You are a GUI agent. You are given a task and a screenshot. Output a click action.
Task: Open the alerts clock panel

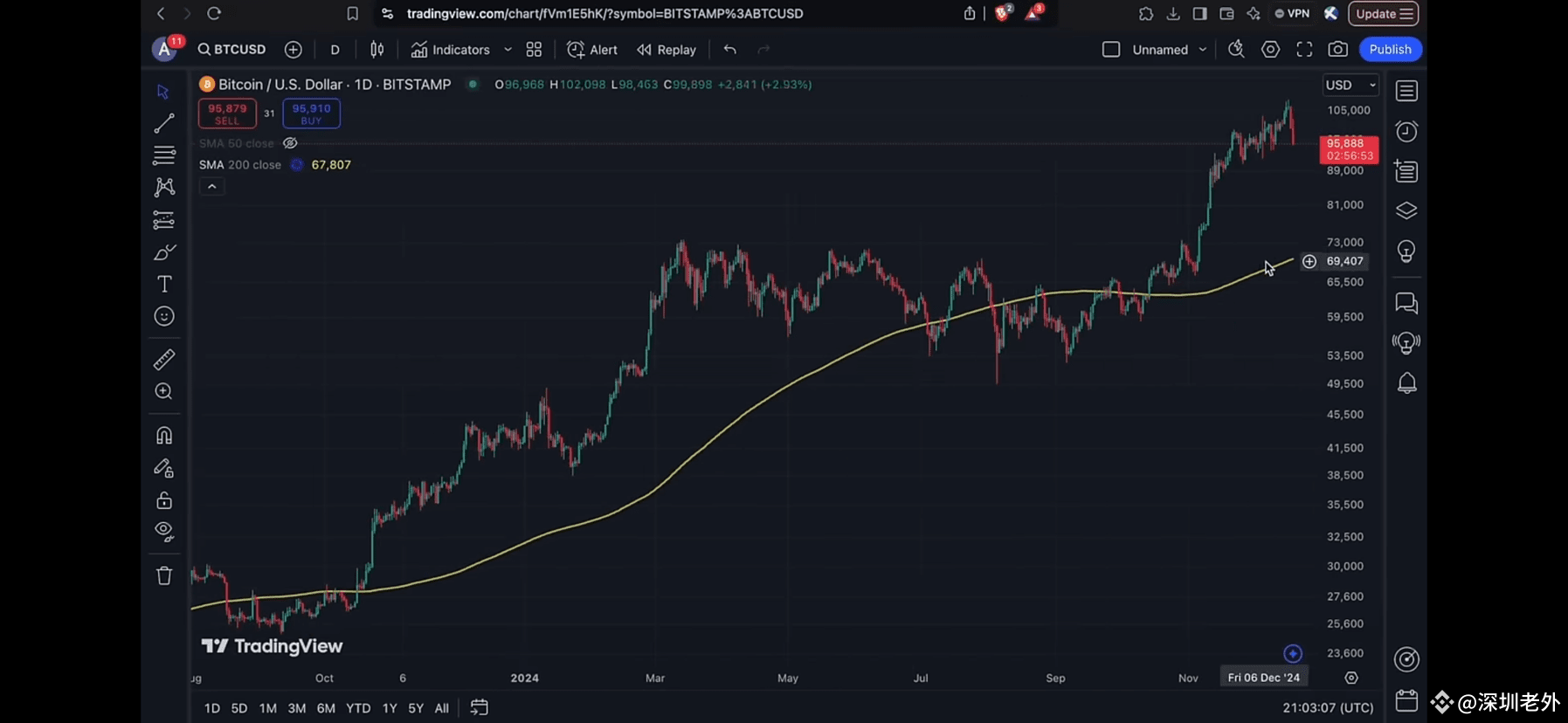coord(1406,132)
